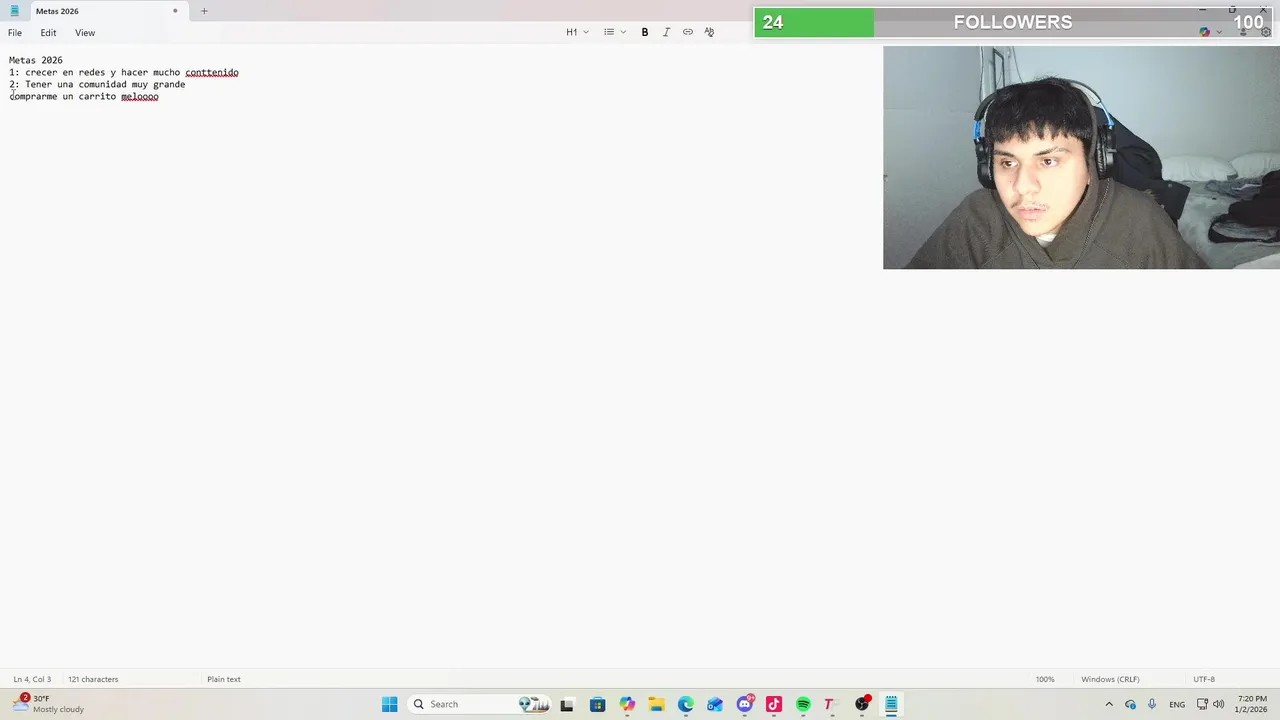Screen dimensions: 1280x720
Task: Click the heading line Metas 2026 in editor
Action: [36, 60]
